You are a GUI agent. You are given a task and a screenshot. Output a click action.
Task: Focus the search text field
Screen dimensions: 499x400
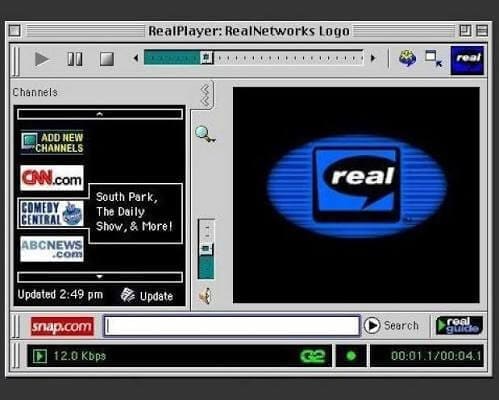[232, 325]
